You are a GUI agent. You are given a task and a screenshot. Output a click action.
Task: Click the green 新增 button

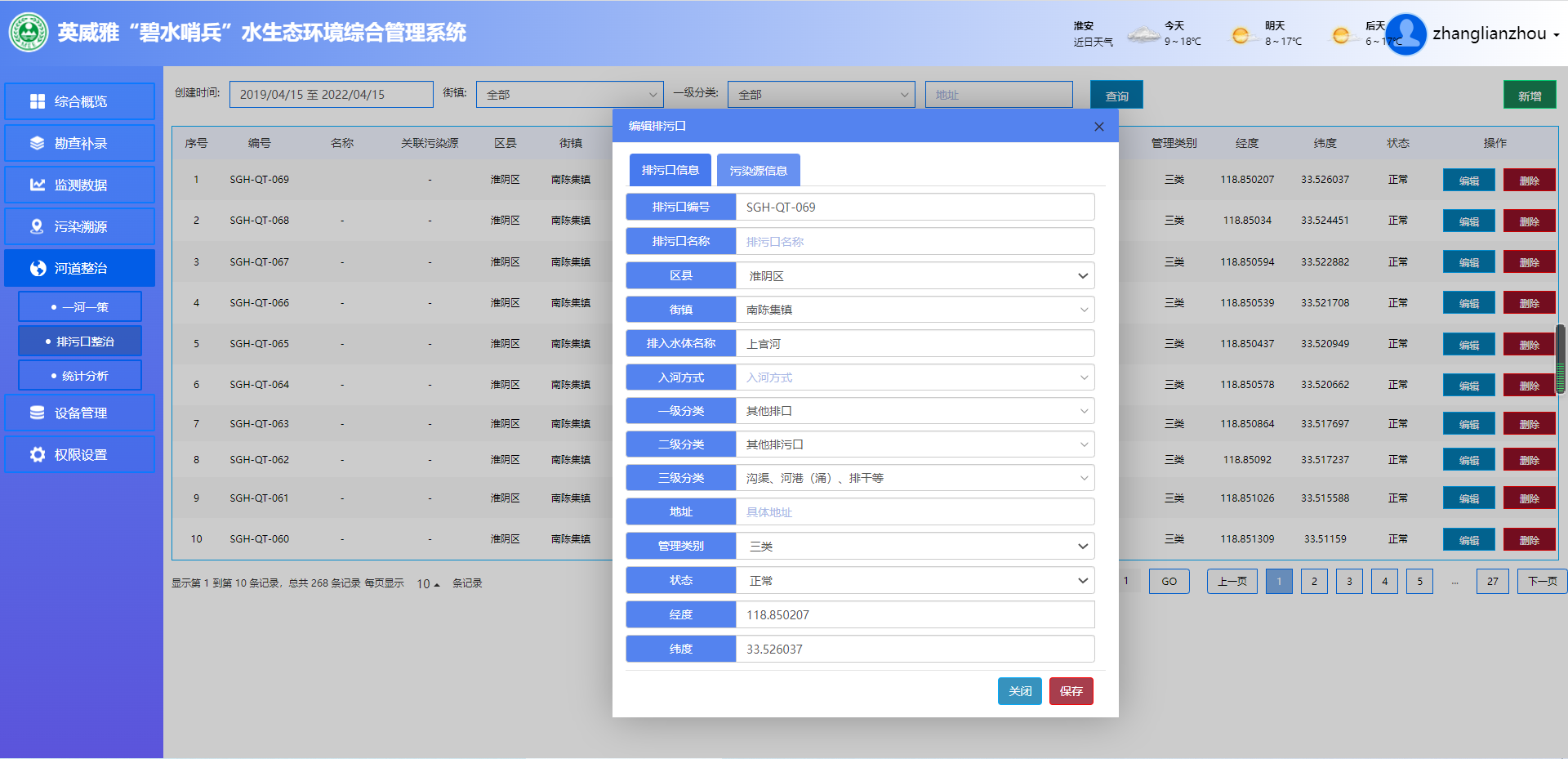click(1529, 96)
